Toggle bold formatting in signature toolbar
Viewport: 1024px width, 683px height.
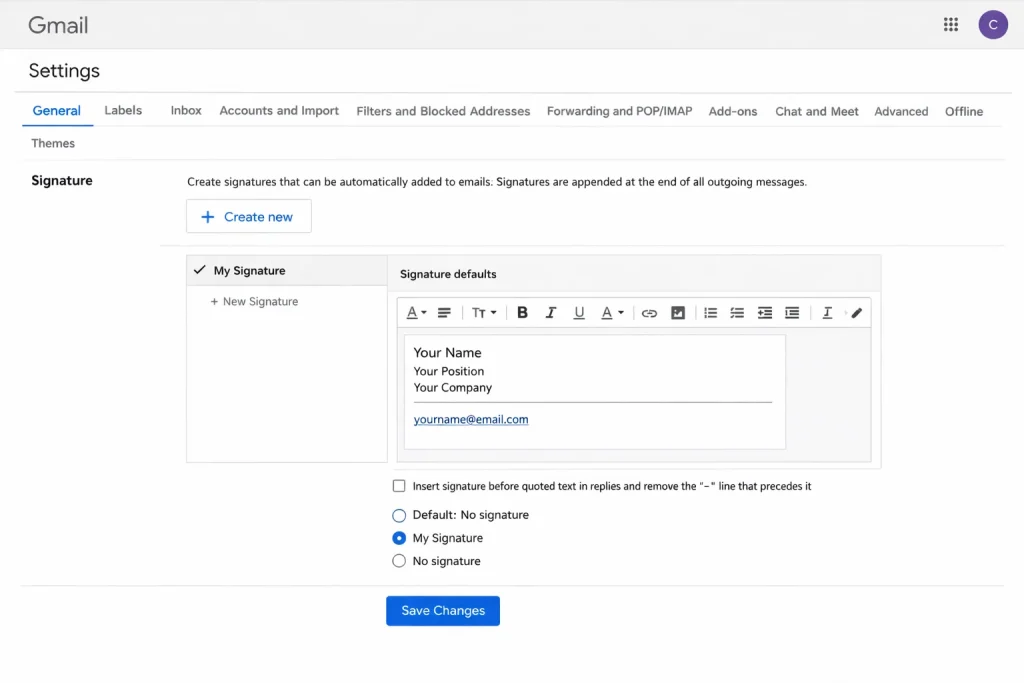[x=522, y=313]
